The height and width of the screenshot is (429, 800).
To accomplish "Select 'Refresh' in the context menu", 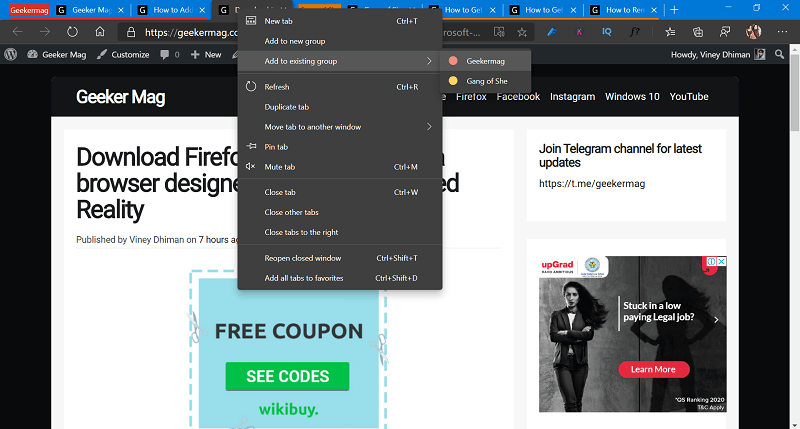I will point(340,87).
